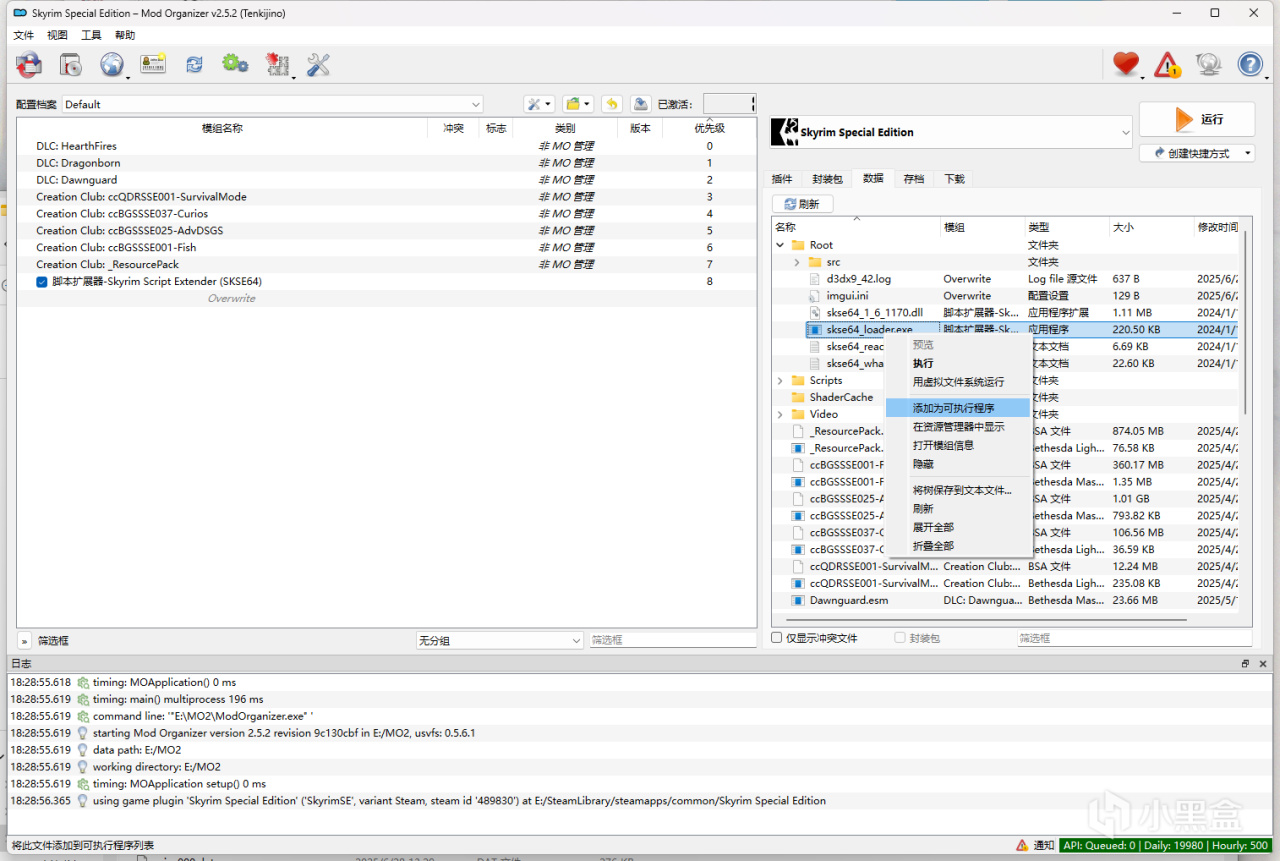The image size is (1280, 861).
Task: Click the yellow restore backup arrow icon
Action: click(x=612, y=104)
